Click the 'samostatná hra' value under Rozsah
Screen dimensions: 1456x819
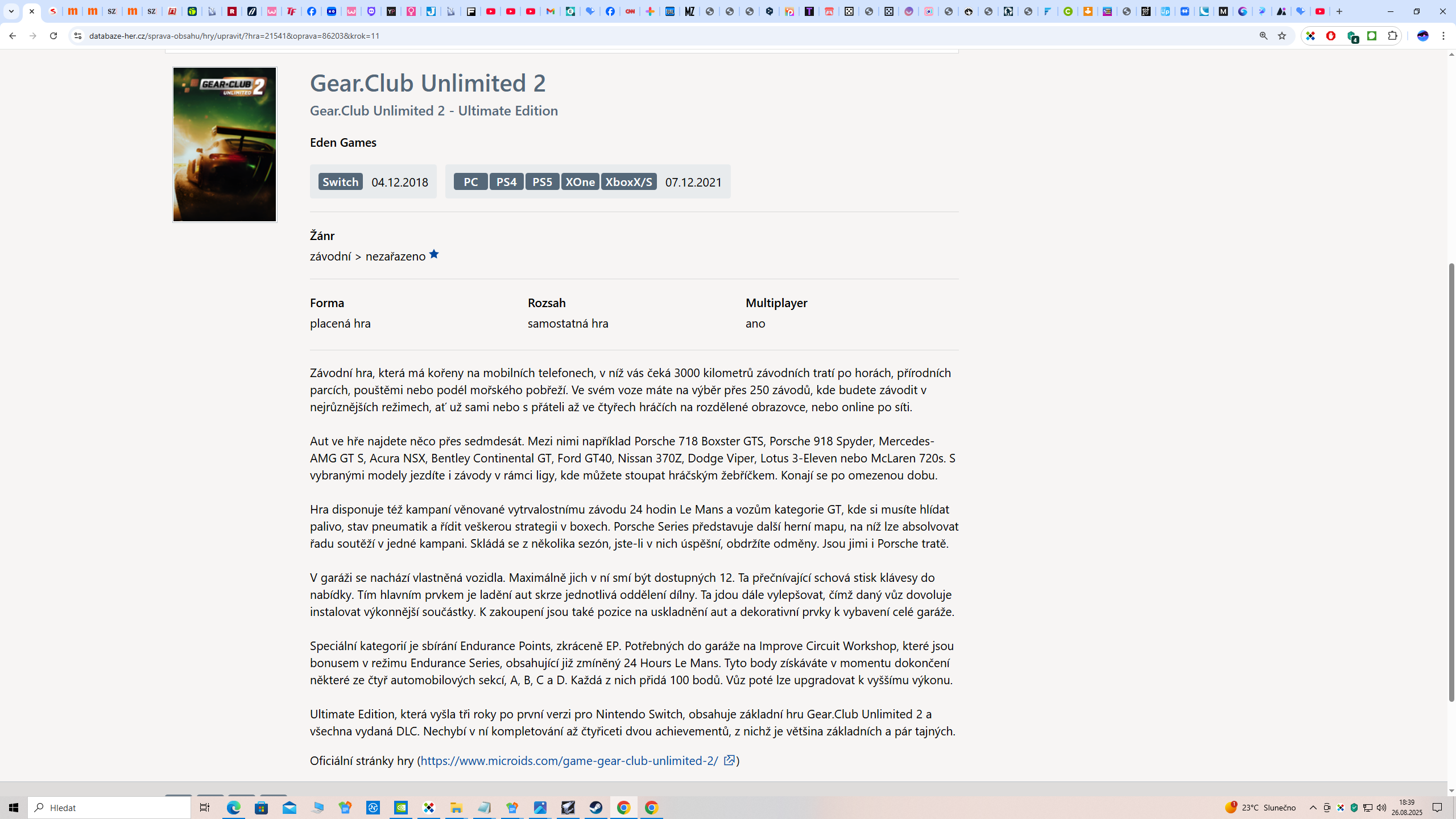(568, 323)
